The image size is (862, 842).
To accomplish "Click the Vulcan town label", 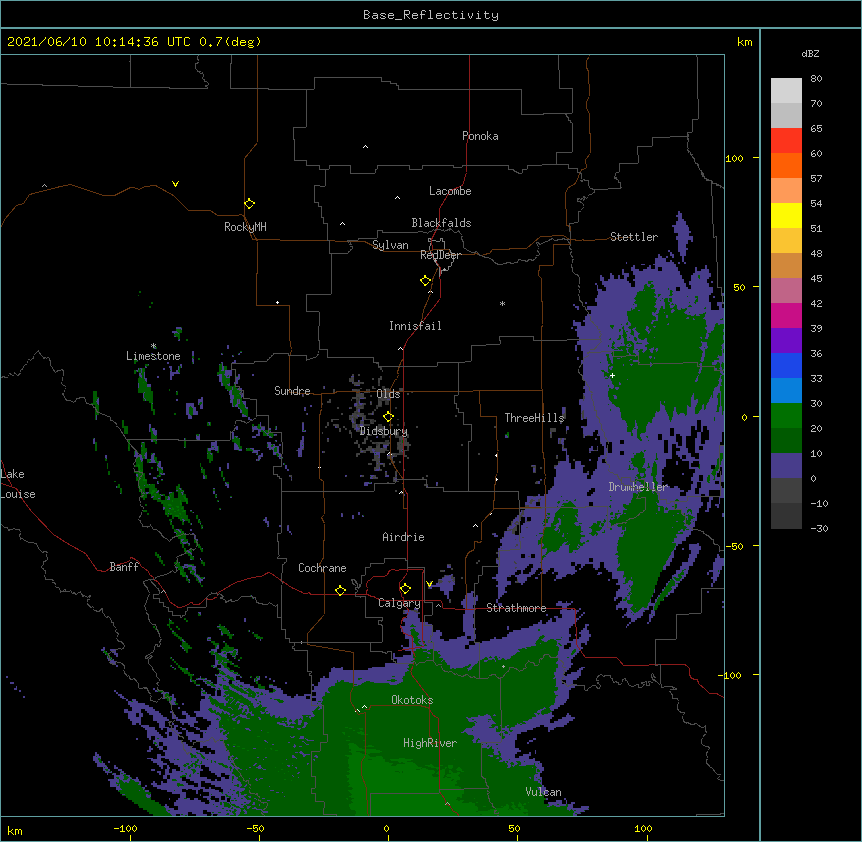I will point(543,792).
